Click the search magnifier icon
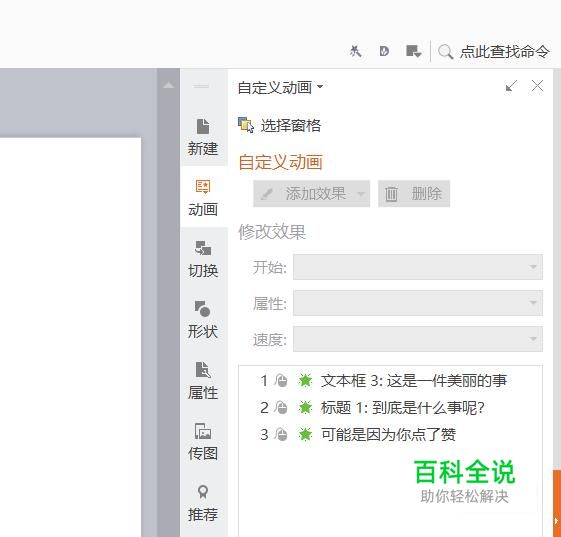Screen dimensions: 561x537 445,52
